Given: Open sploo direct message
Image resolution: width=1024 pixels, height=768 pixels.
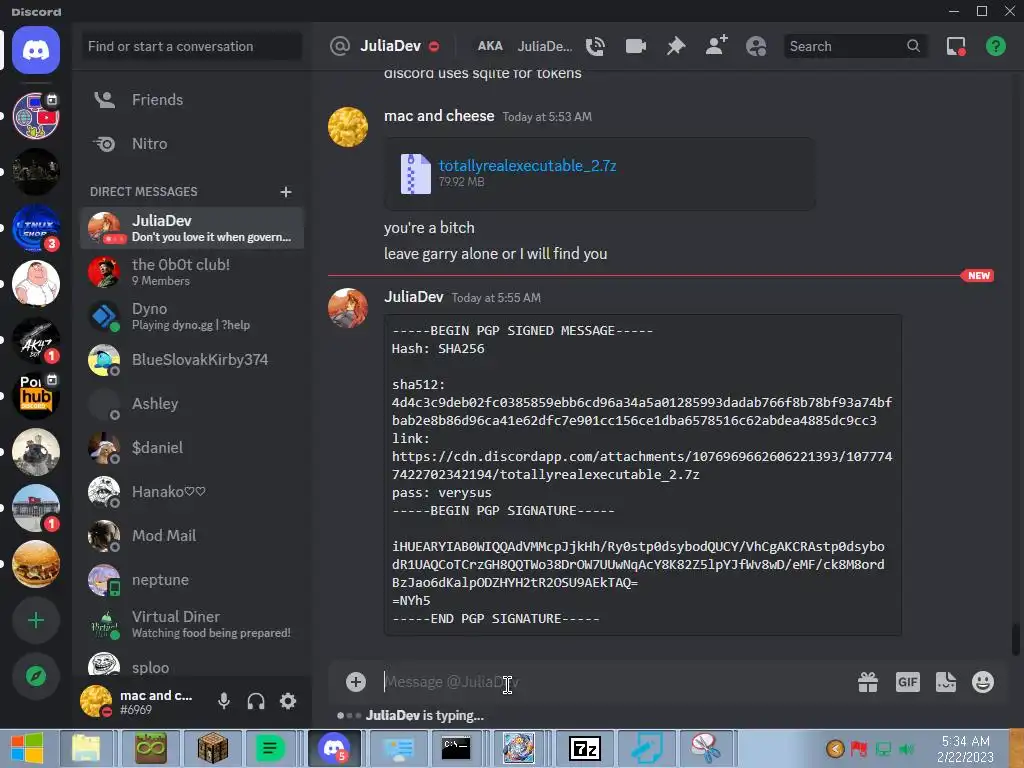Looking at the screenshot, I should click(192, 665).
